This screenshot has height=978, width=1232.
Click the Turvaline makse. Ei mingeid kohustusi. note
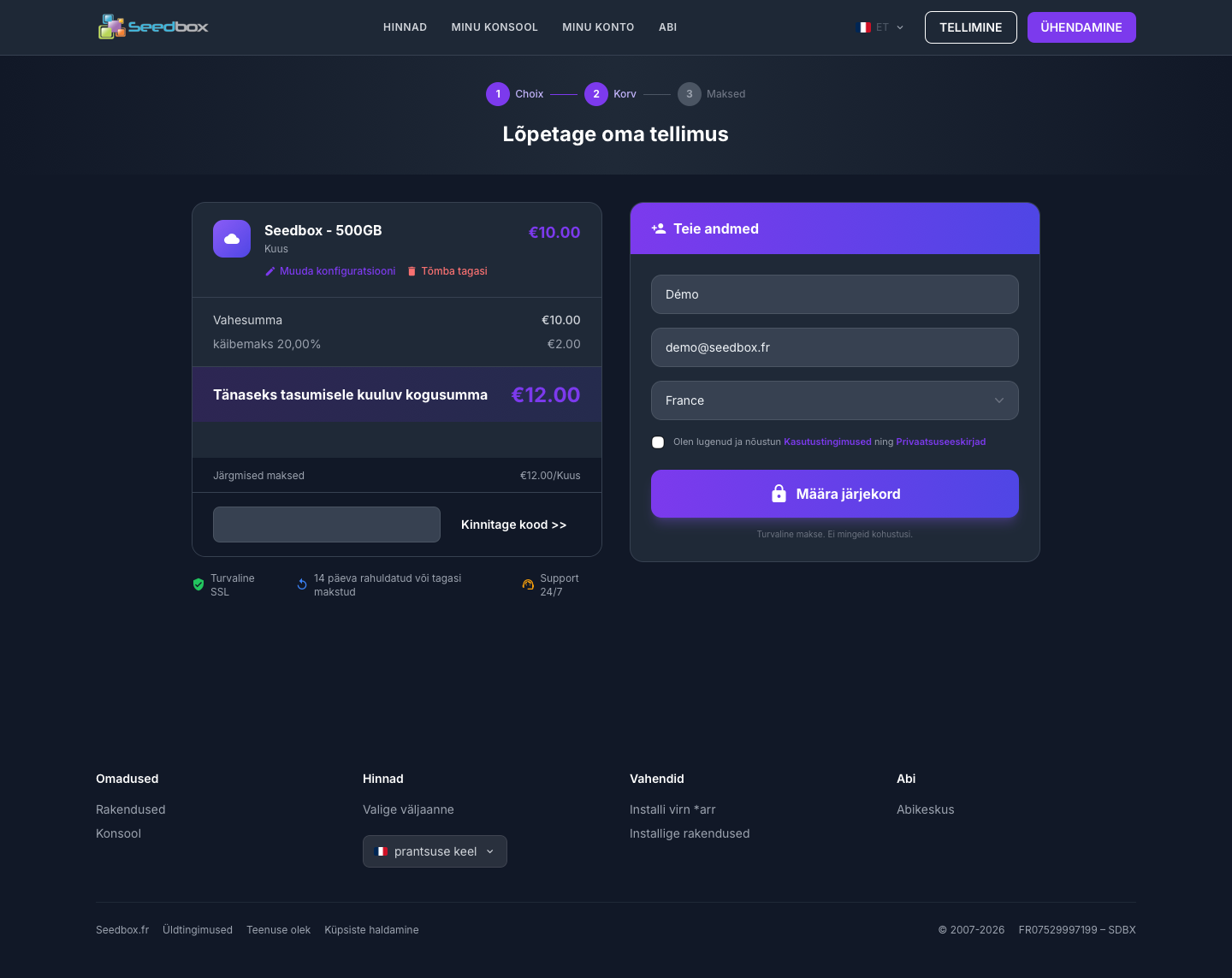(x=835, y=535)
